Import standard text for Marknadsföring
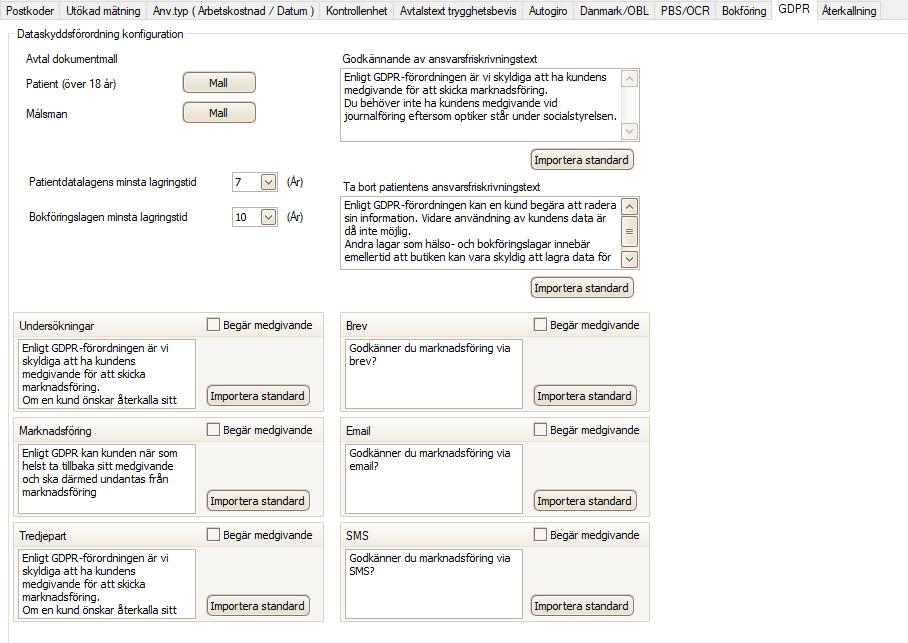 click(258, 501)
